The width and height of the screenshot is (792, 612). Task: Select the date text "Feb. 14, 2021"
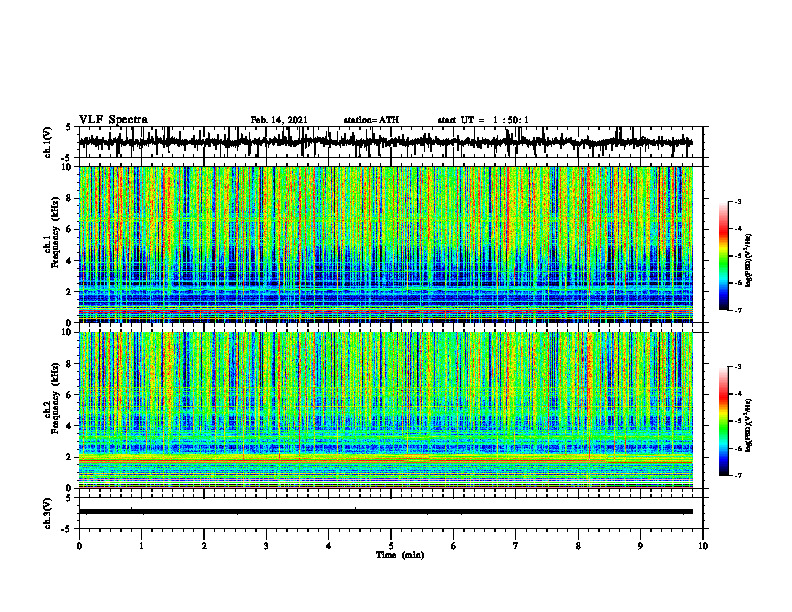pos(279,120)
